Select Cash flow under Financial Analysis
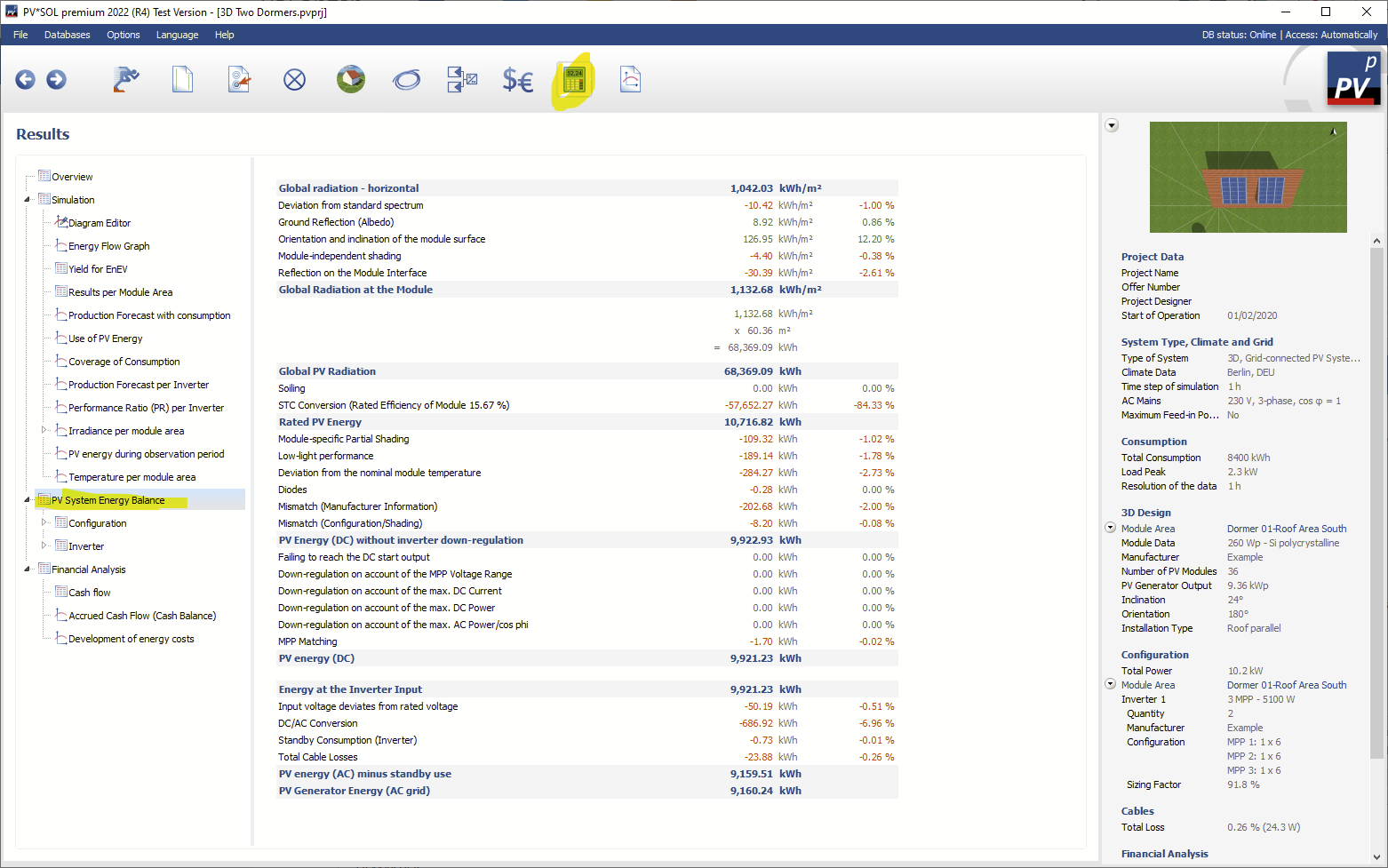The width and height of the screenshot is (1388, 868). (90, 593)
